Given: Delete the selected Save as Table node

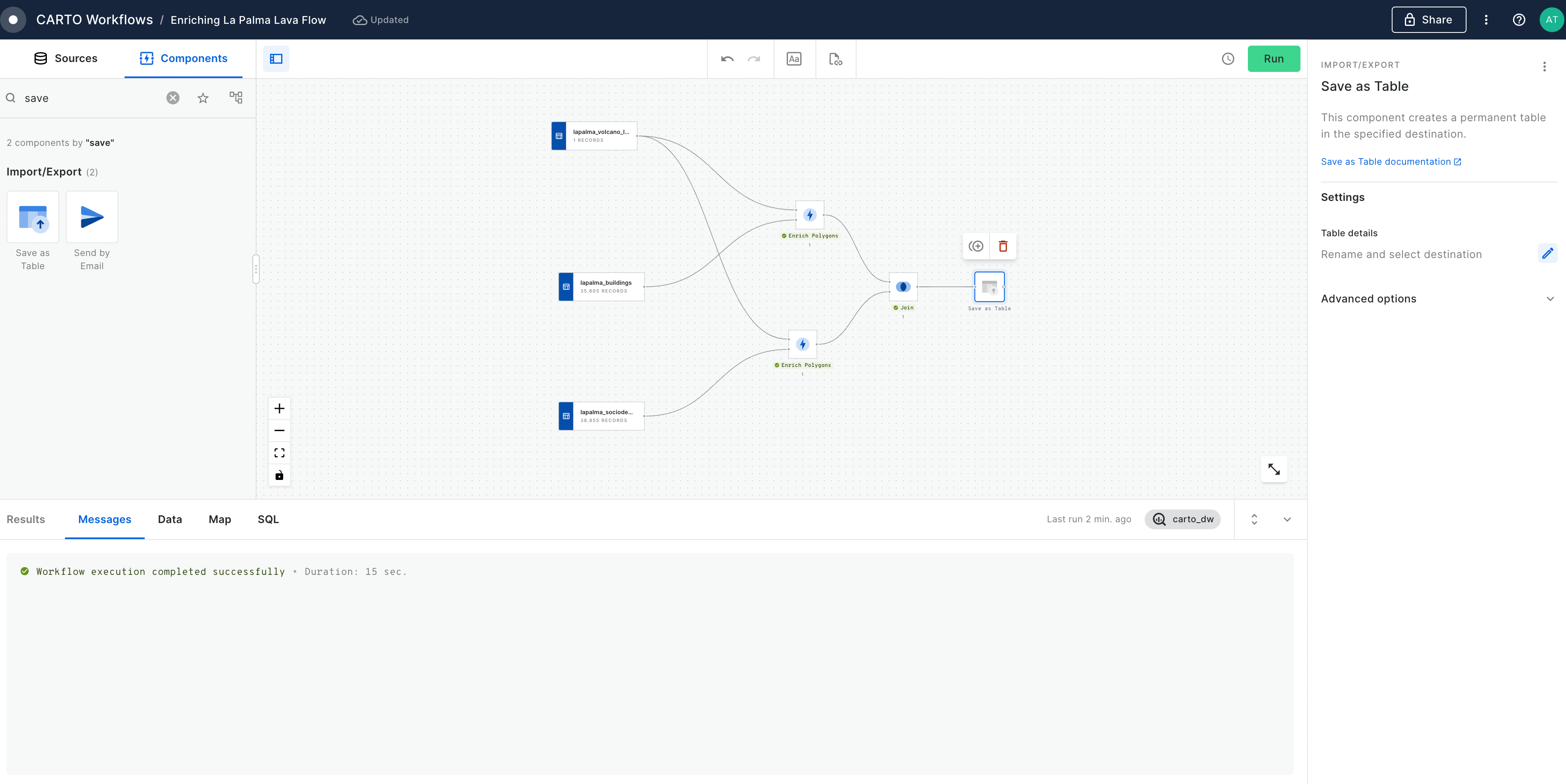Looking at the screenshot, I should (1003, 246).
